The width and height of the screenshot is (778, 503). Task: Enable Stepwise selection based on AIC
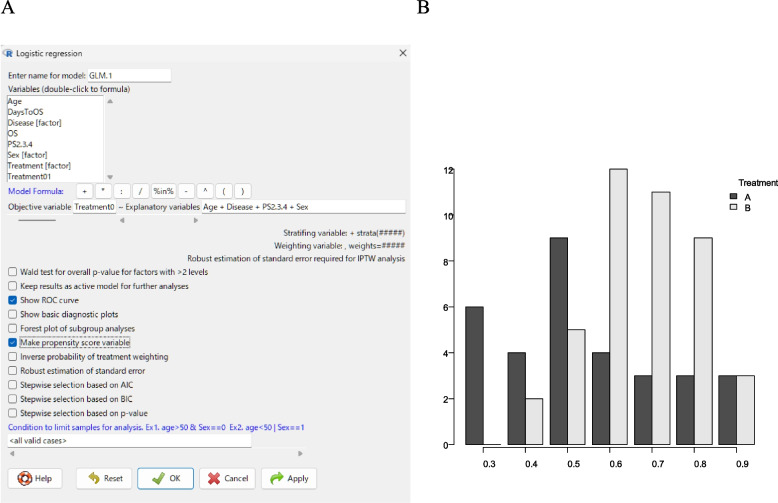[x=12, y=385]
